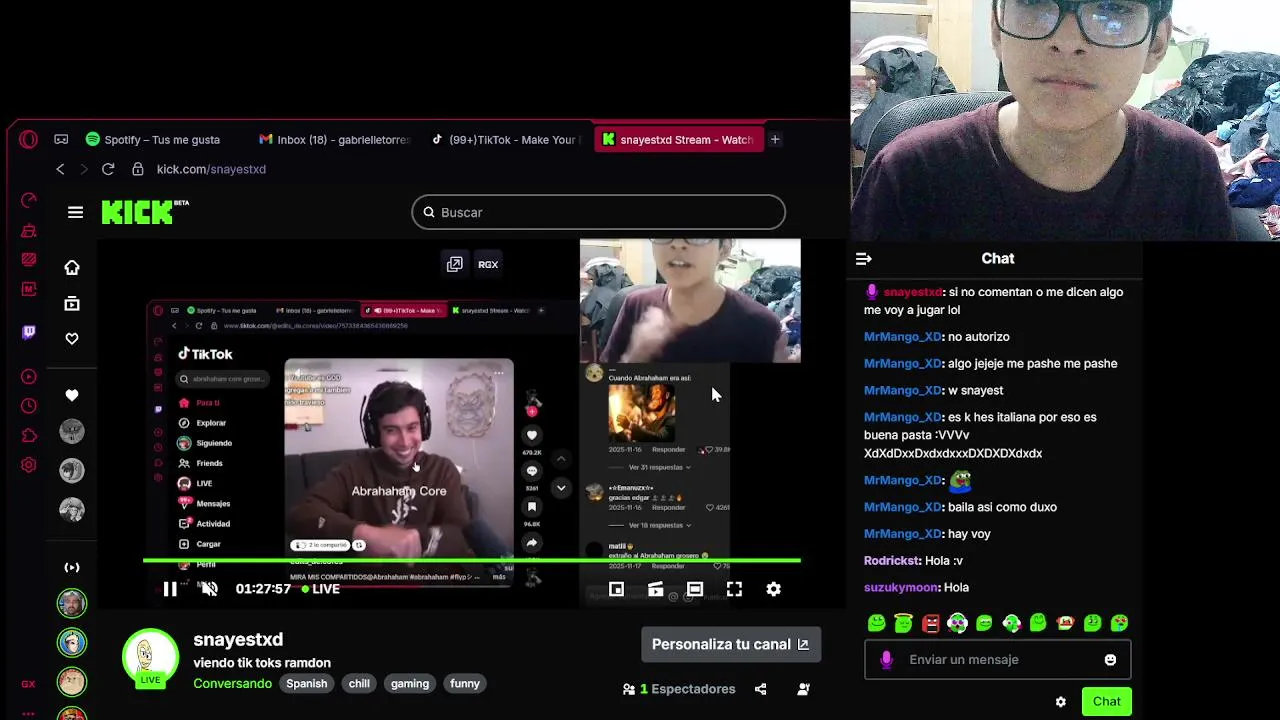Image resolution: width=1280 pixels, height=720 pixels.
Task: Click snayestxd username in chat
Action: pos(912,292)
